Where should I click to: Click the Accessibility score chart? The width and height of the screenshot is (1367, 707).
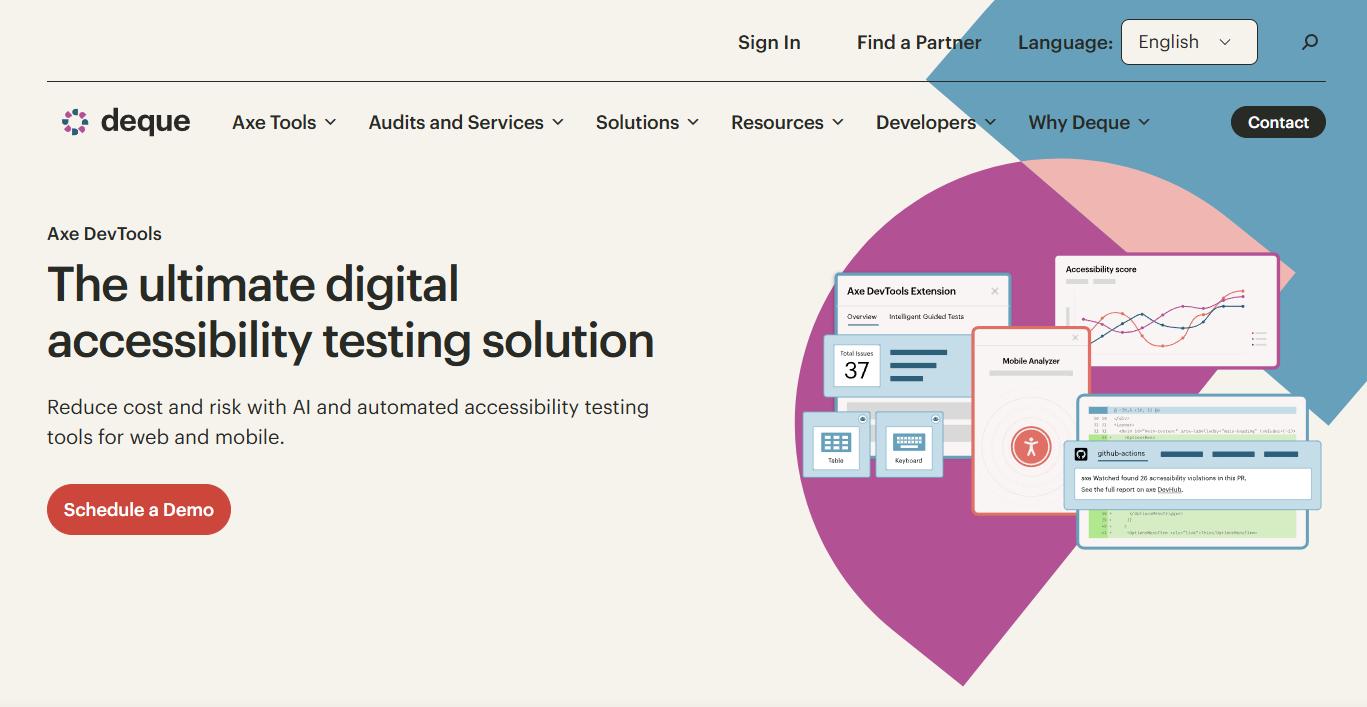click(x=1167, y=311)
